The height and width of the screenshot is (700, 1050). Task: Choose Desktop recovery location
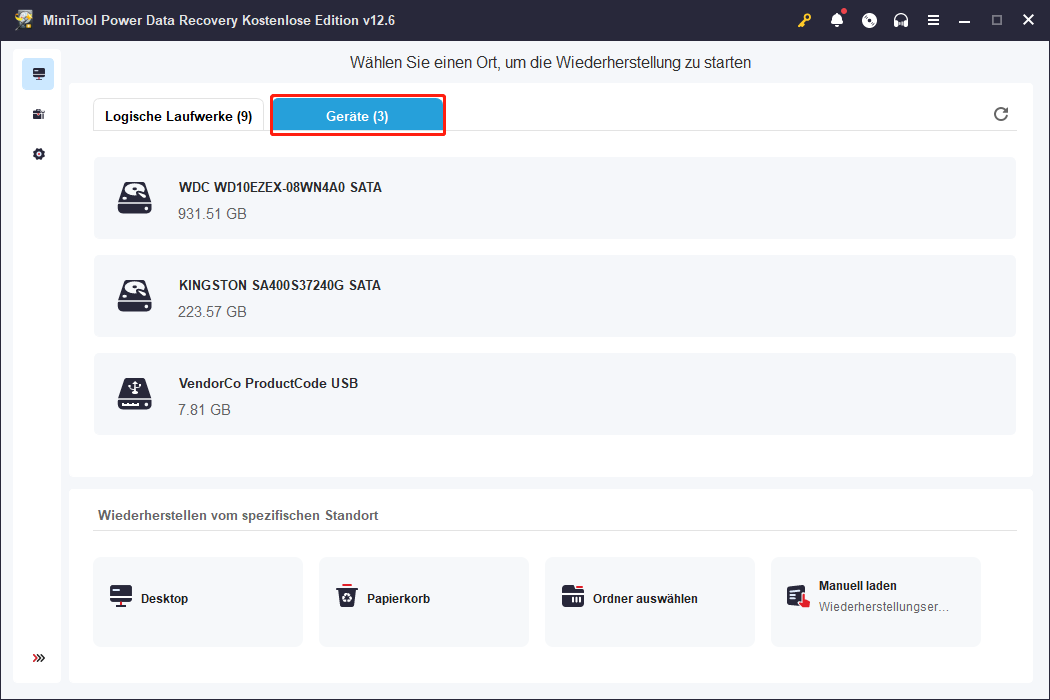198,602
